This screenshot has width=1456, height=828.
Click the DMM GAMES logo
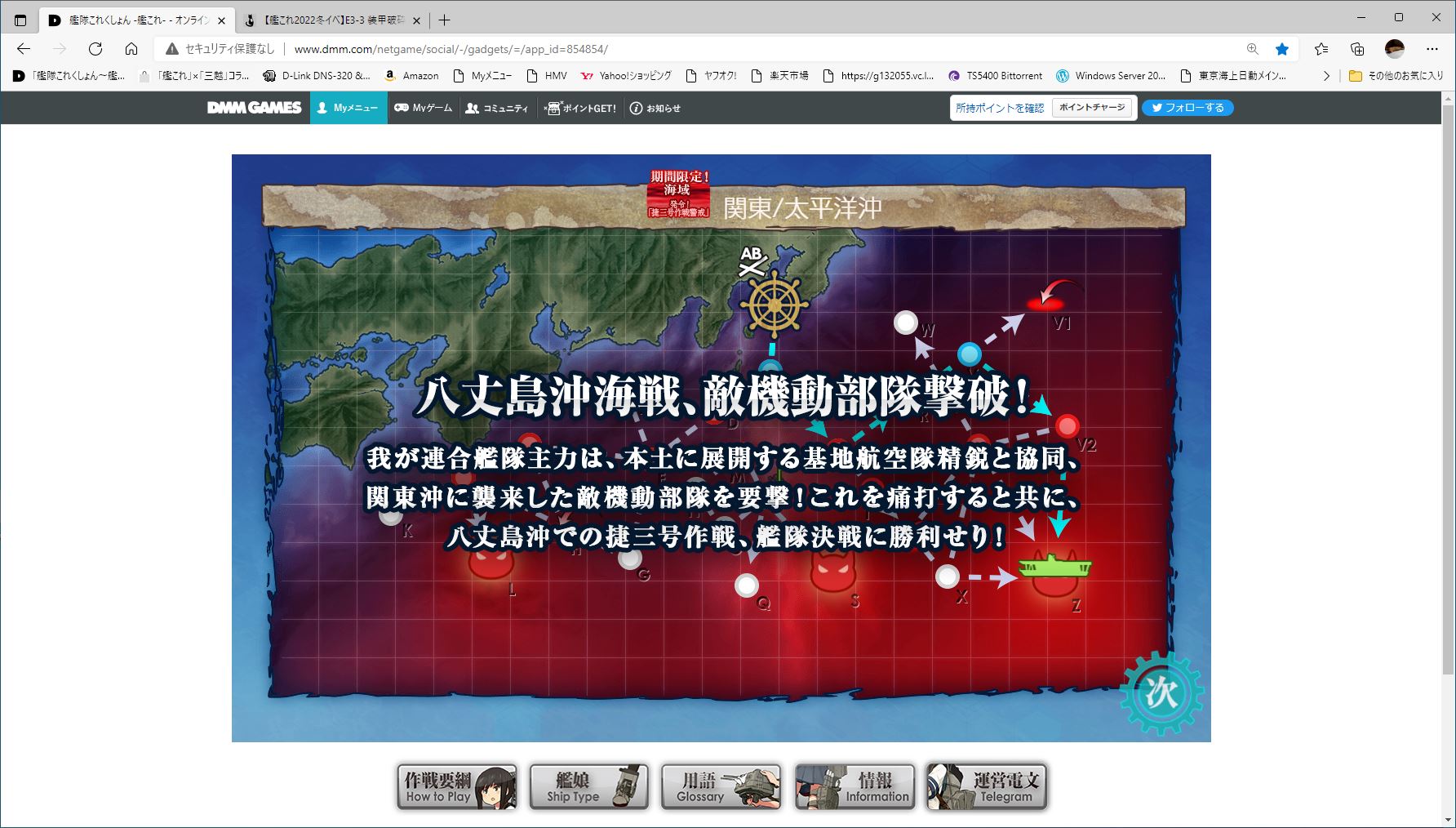[x=254, y=108]
